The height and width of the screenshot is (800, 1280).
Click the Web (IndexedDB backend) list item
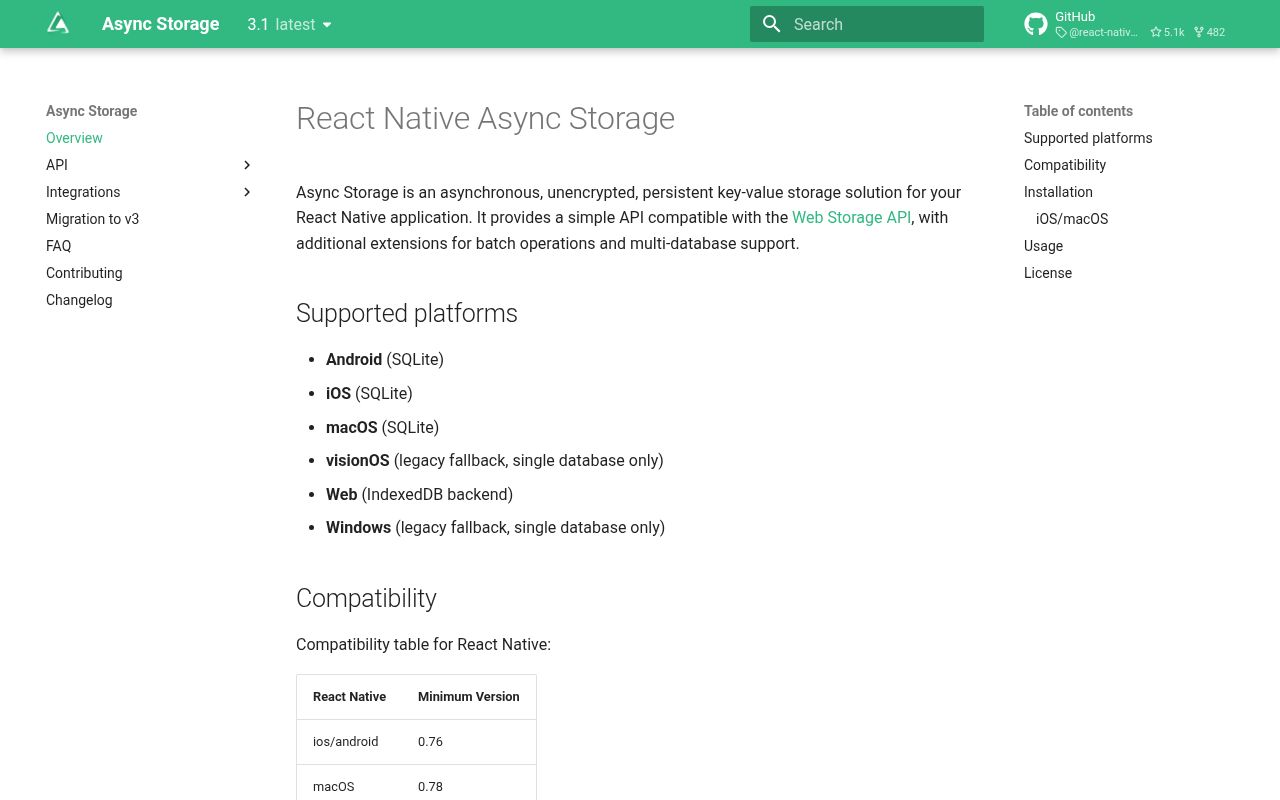tap(419, 494)
